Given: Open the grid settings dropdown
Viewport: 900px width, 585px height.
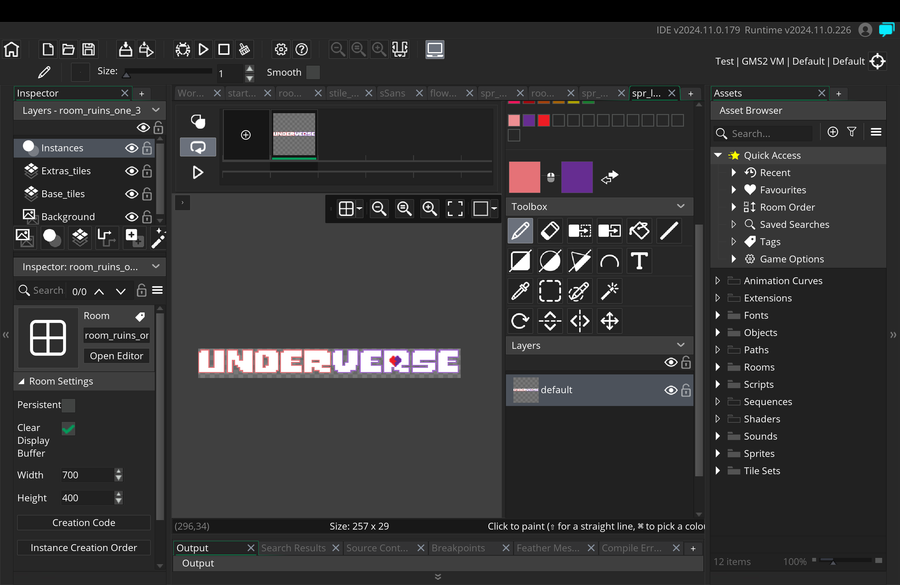Looking at the screenshot, I should pyautogui.click(x=350, y=208).
